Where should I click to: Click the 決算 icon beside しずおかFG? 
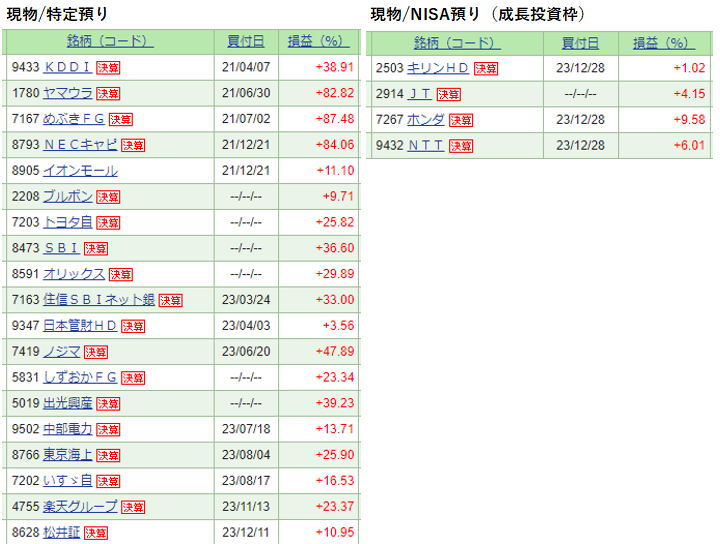point(133,378)
